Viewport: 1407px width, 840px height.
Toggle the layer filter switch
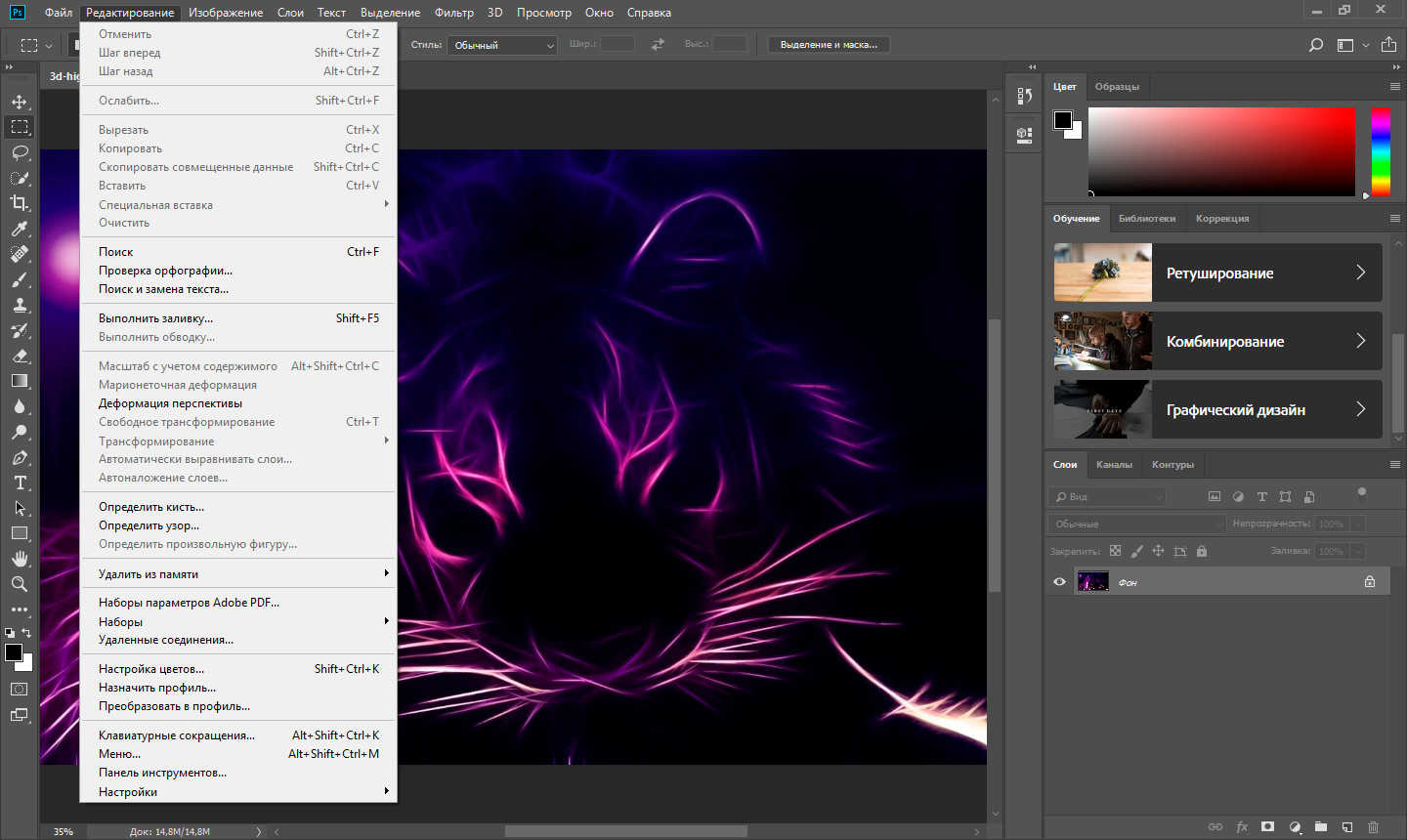coord(1362,493)
